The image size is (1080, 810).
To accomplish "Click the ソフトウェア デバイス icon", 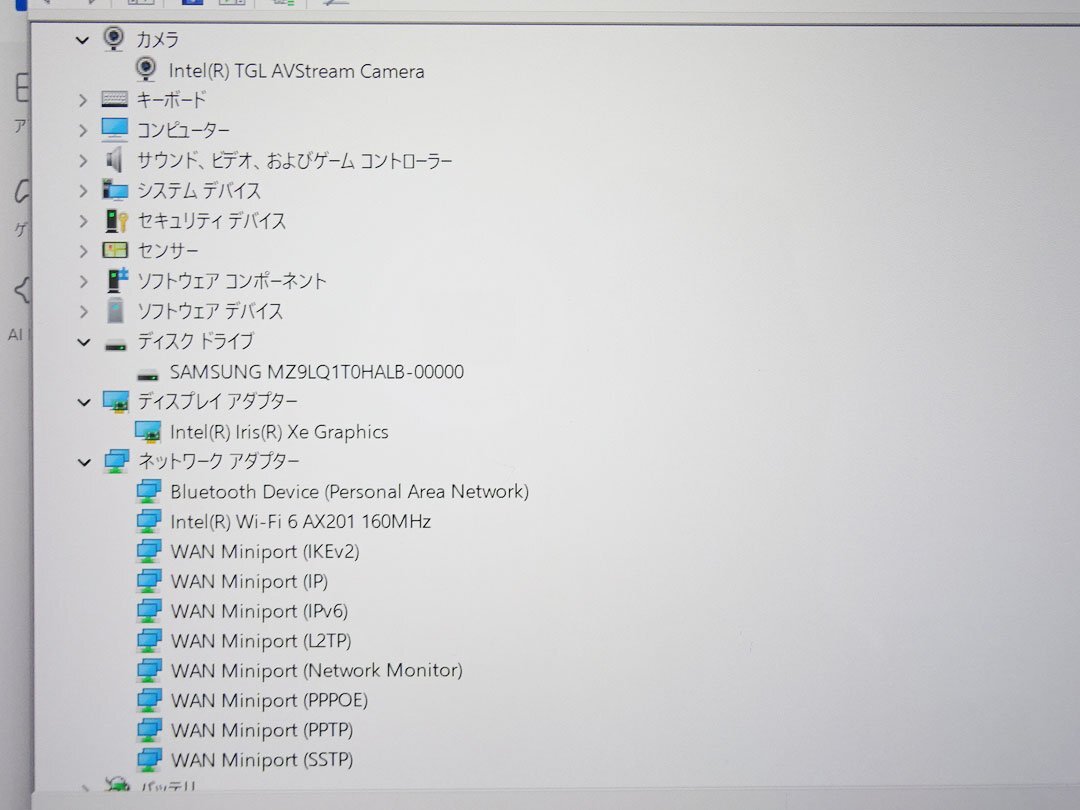I will click(x=116, y=311).
